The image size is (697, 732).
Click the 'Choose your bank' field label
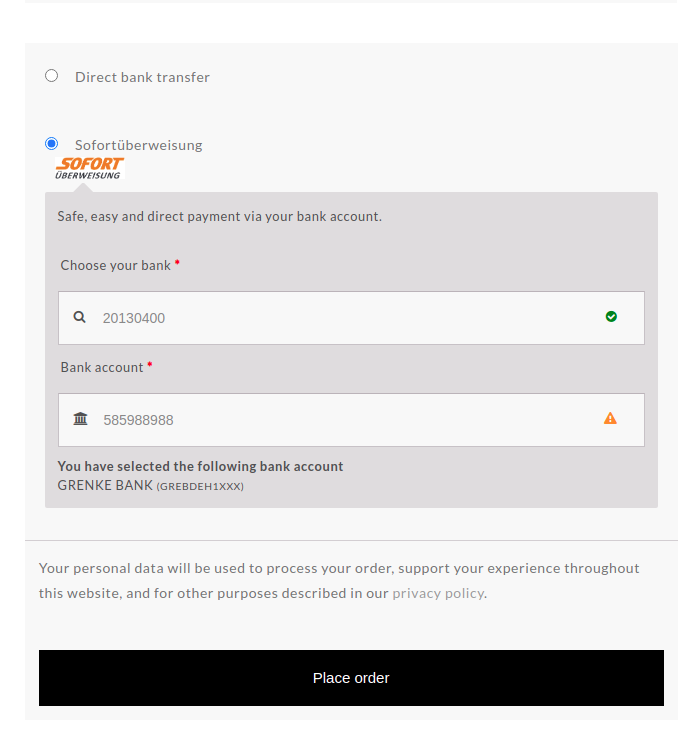[115, 266]
